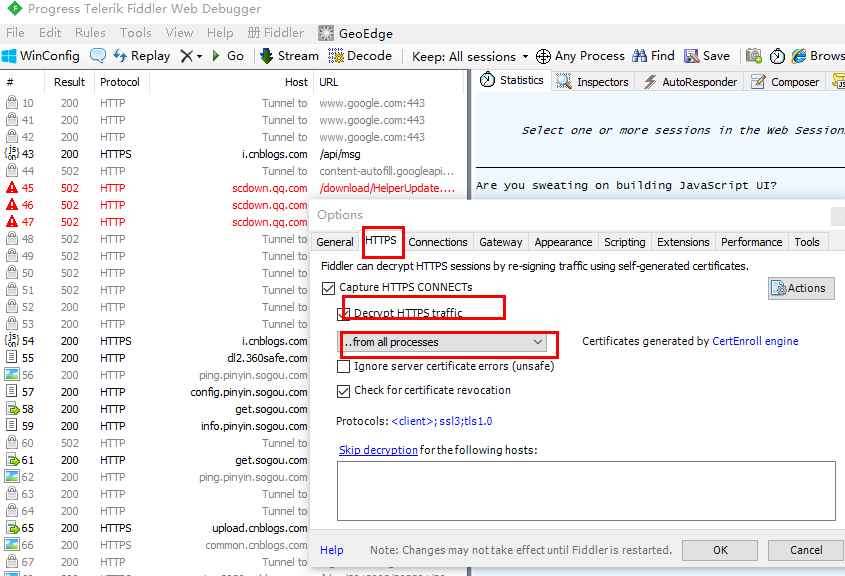Switch to the HTTPS options tab
Image resolution: width=845 pixels, height=576 pixels.
381,240
